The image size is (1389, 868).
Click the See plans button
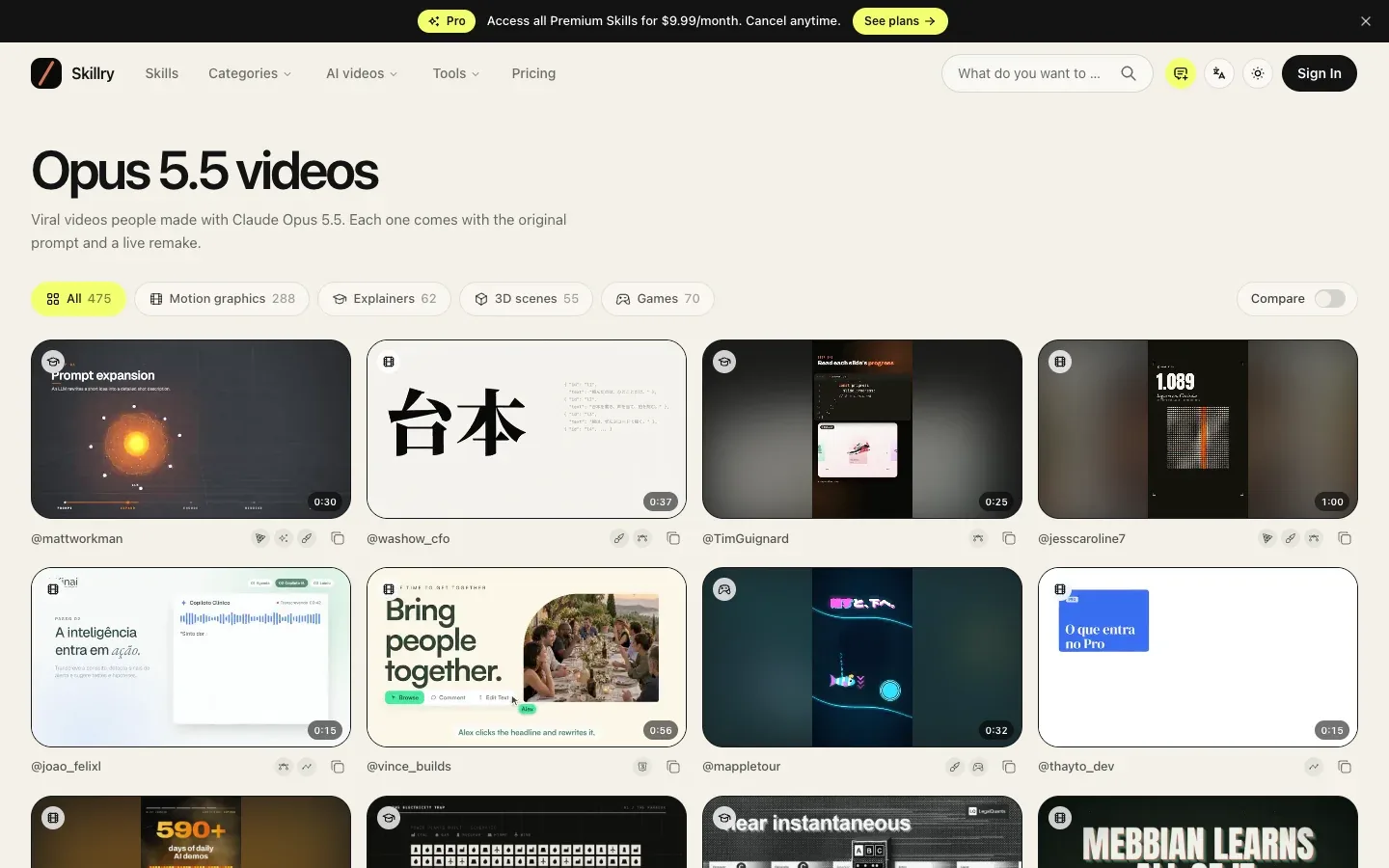pyautogui.click(x=900, y=21)
